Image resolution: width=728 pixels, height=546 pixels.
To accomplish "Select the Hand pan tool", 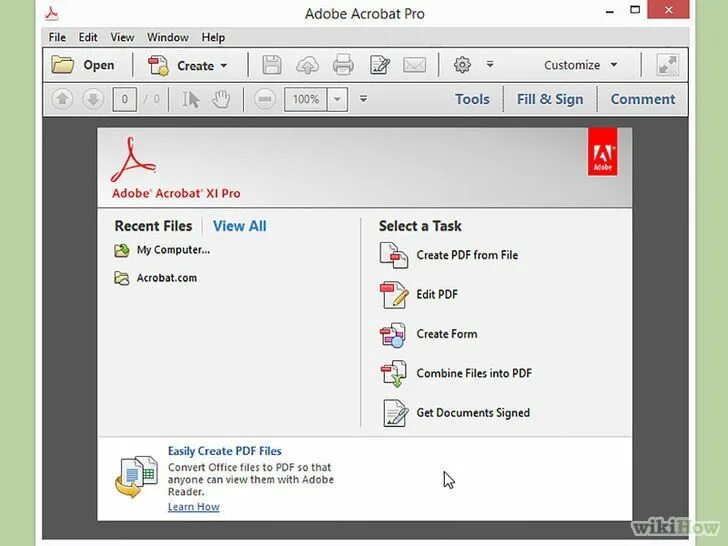I will coord(221,99).
